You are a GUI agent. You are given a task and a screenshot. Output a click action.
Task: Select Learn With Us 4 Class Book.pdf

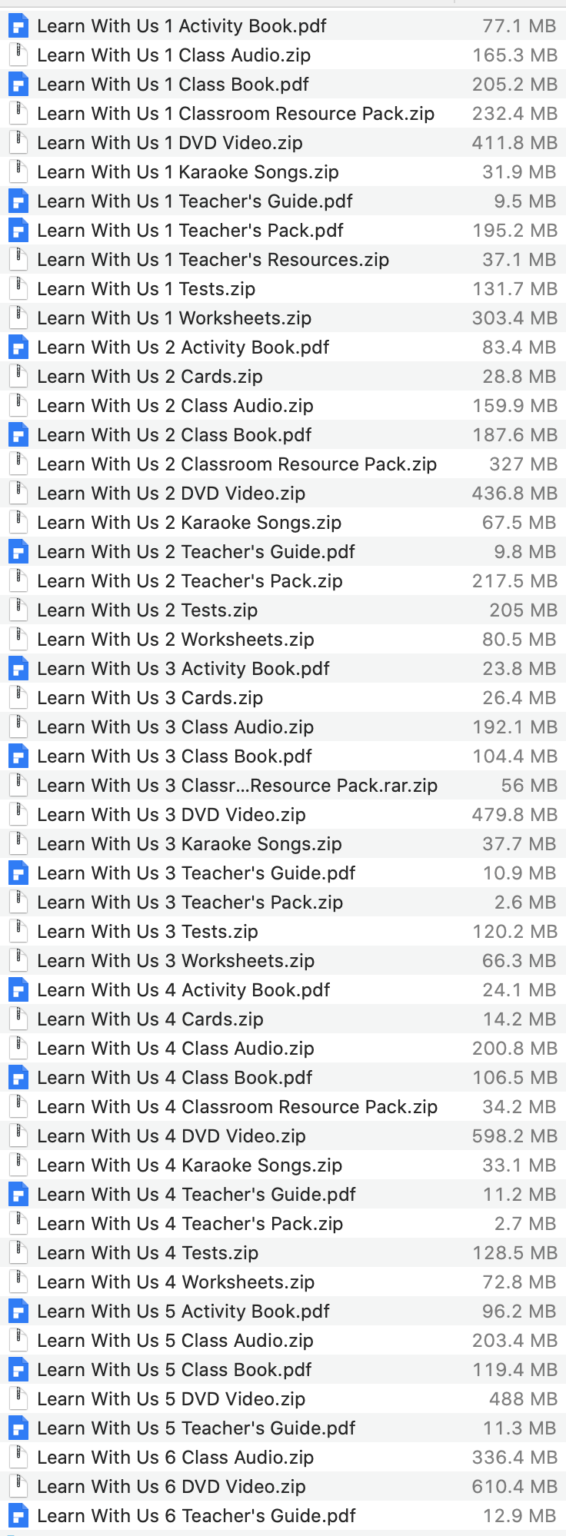(283, 1078)
